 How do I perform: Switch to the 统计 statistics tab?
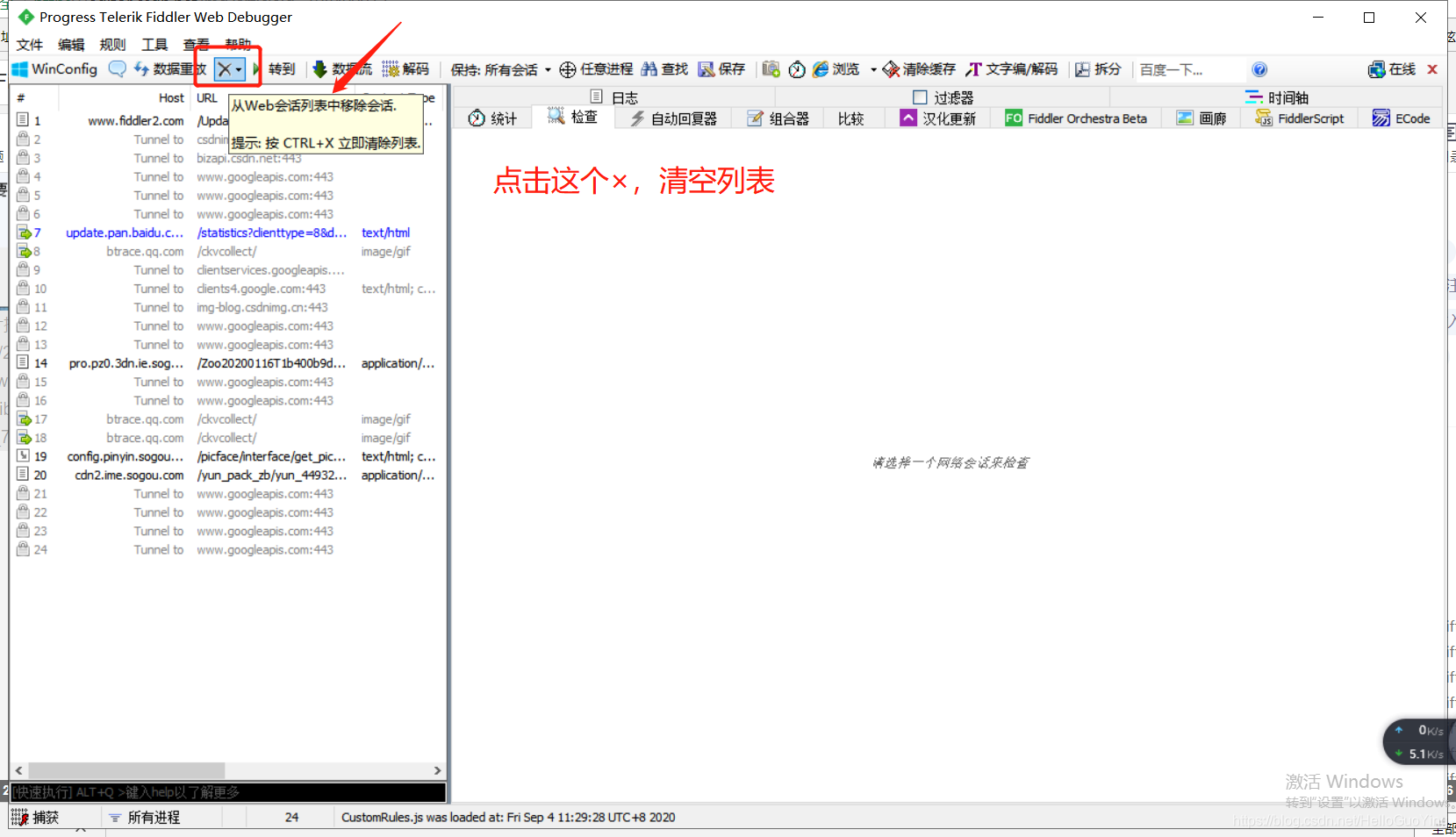492,118
